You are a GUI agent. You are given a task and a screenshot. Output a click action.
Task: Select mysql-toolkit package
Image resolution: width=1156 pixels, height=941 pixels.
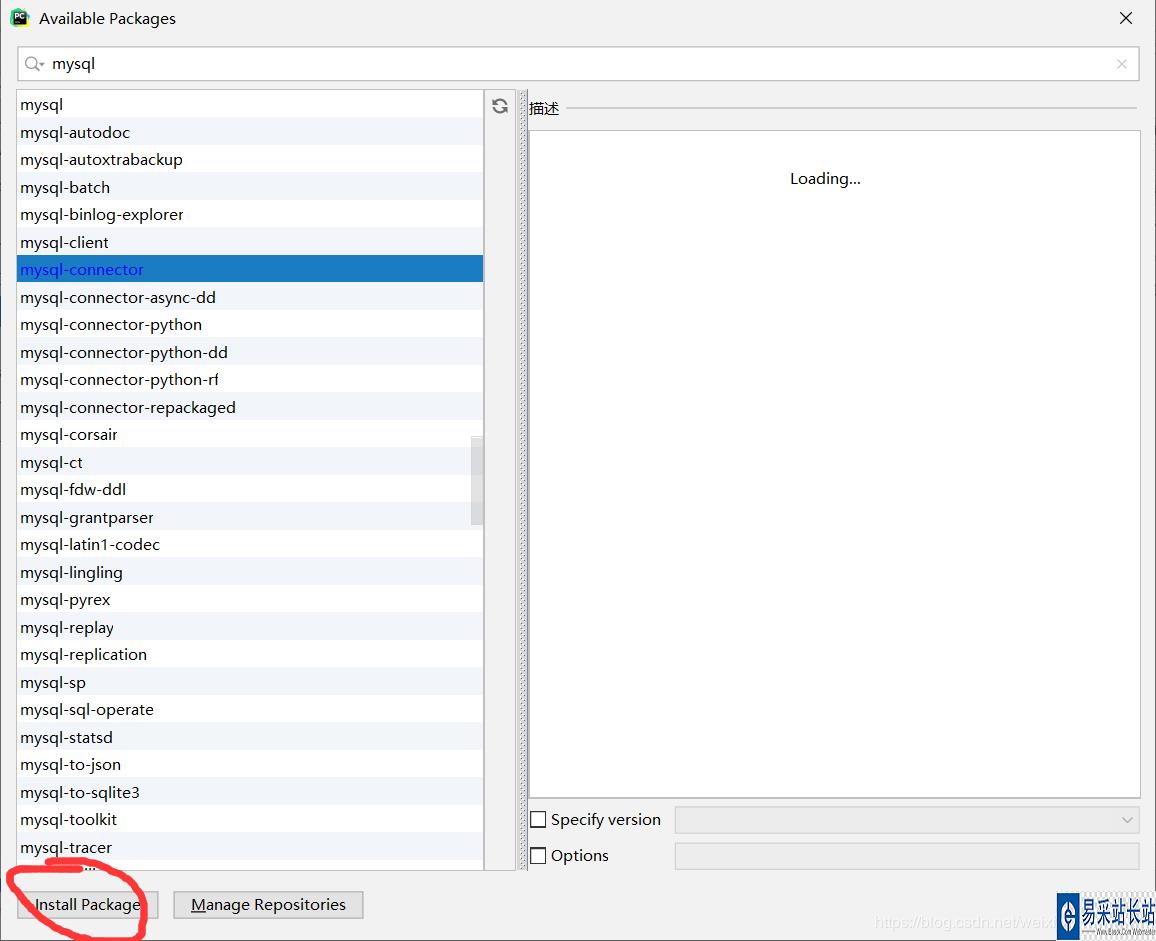pyautogui.click(x=250, y=819)
